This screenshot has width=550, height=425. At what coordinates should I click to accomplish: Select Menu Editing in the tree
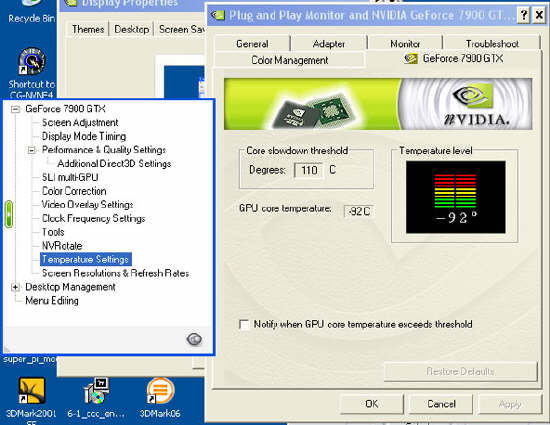52,301
